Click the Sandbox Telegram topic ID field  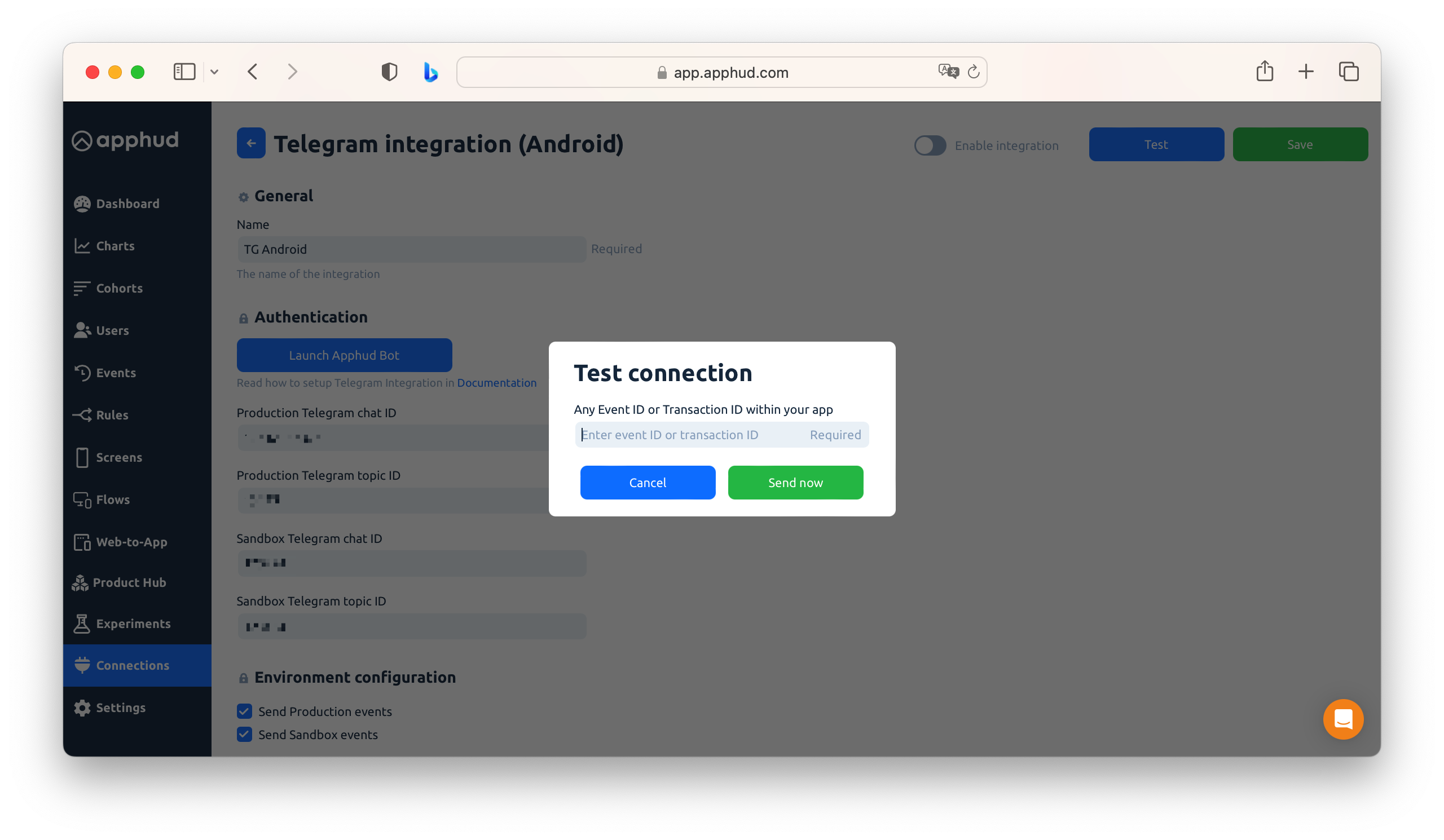[x=411, y=627]
